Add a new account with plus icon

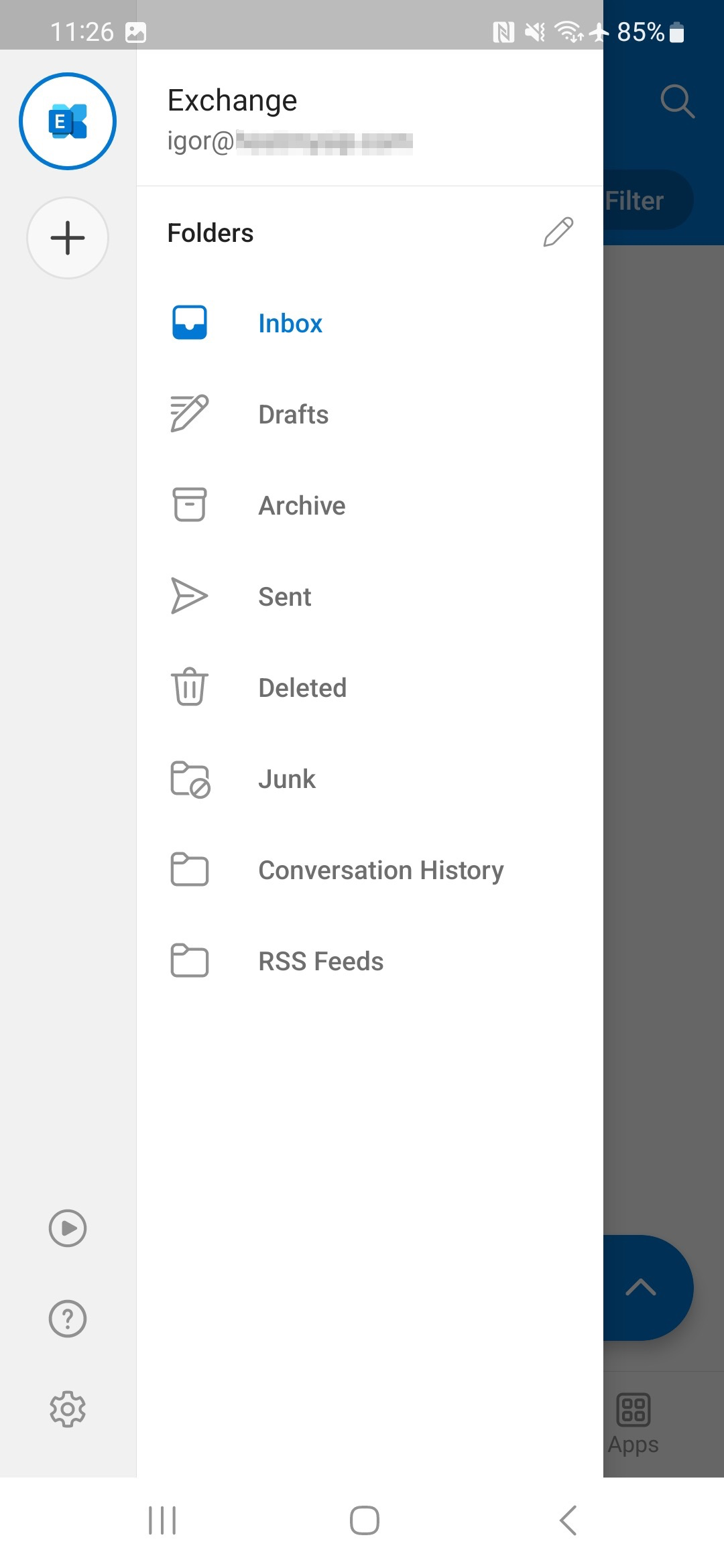68,238
